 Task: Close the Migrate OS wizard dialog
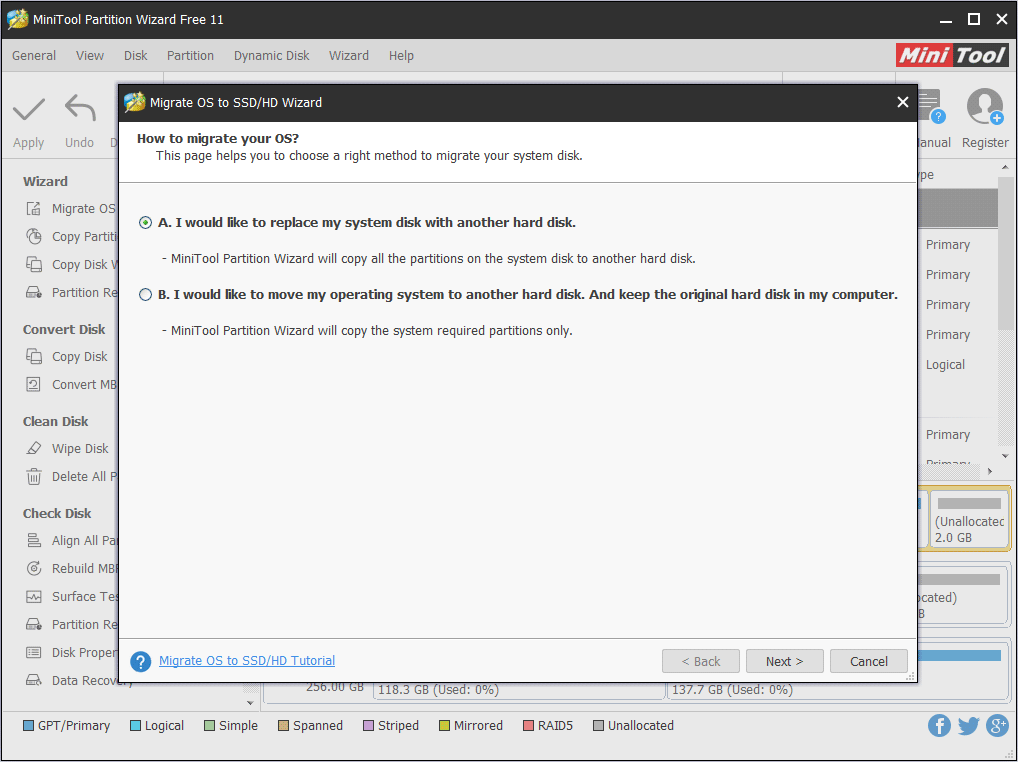pyautogui.click(x=902, y=102)
